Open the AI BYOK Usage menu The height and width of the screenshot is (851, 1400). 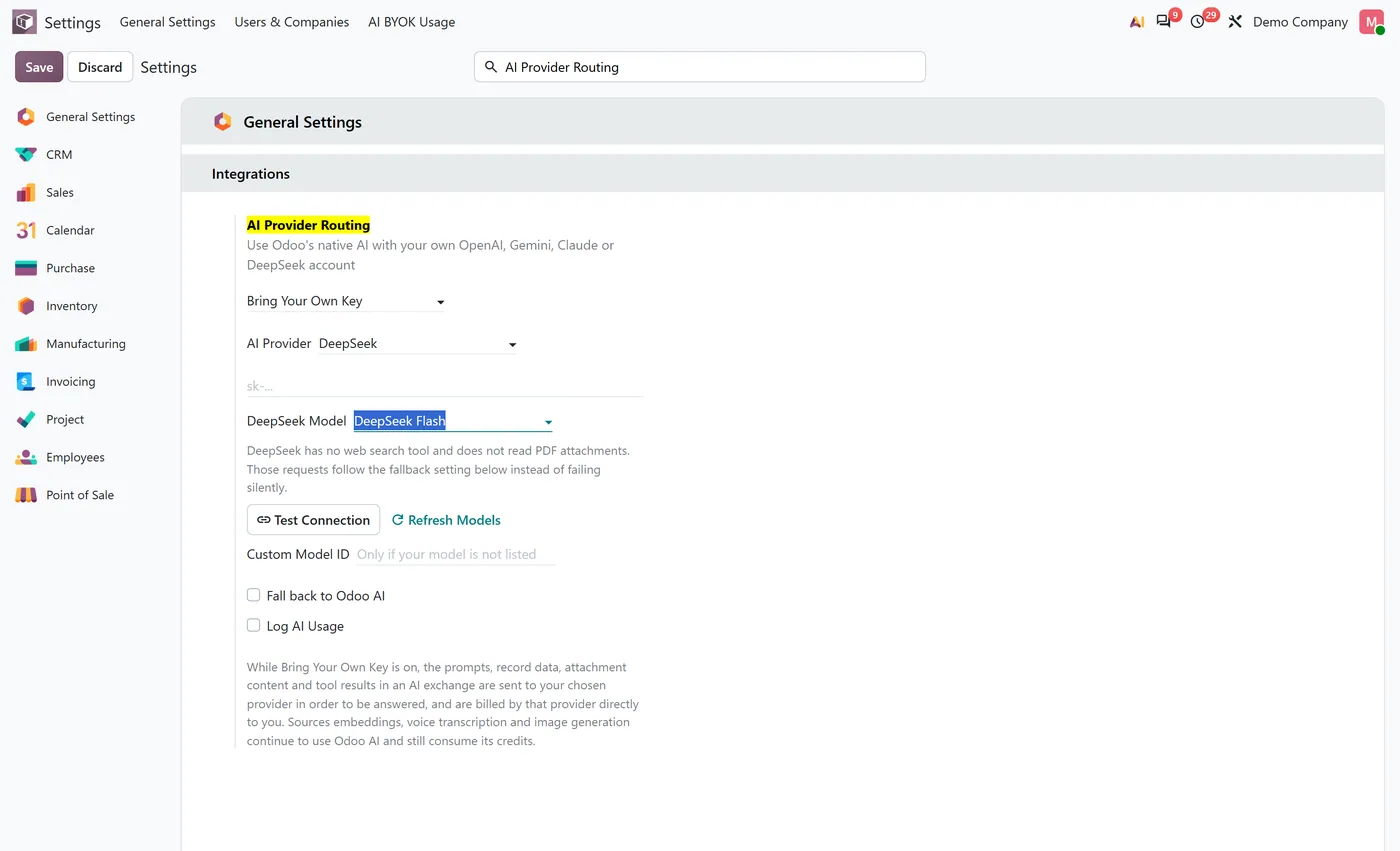[x=412, y=22]
